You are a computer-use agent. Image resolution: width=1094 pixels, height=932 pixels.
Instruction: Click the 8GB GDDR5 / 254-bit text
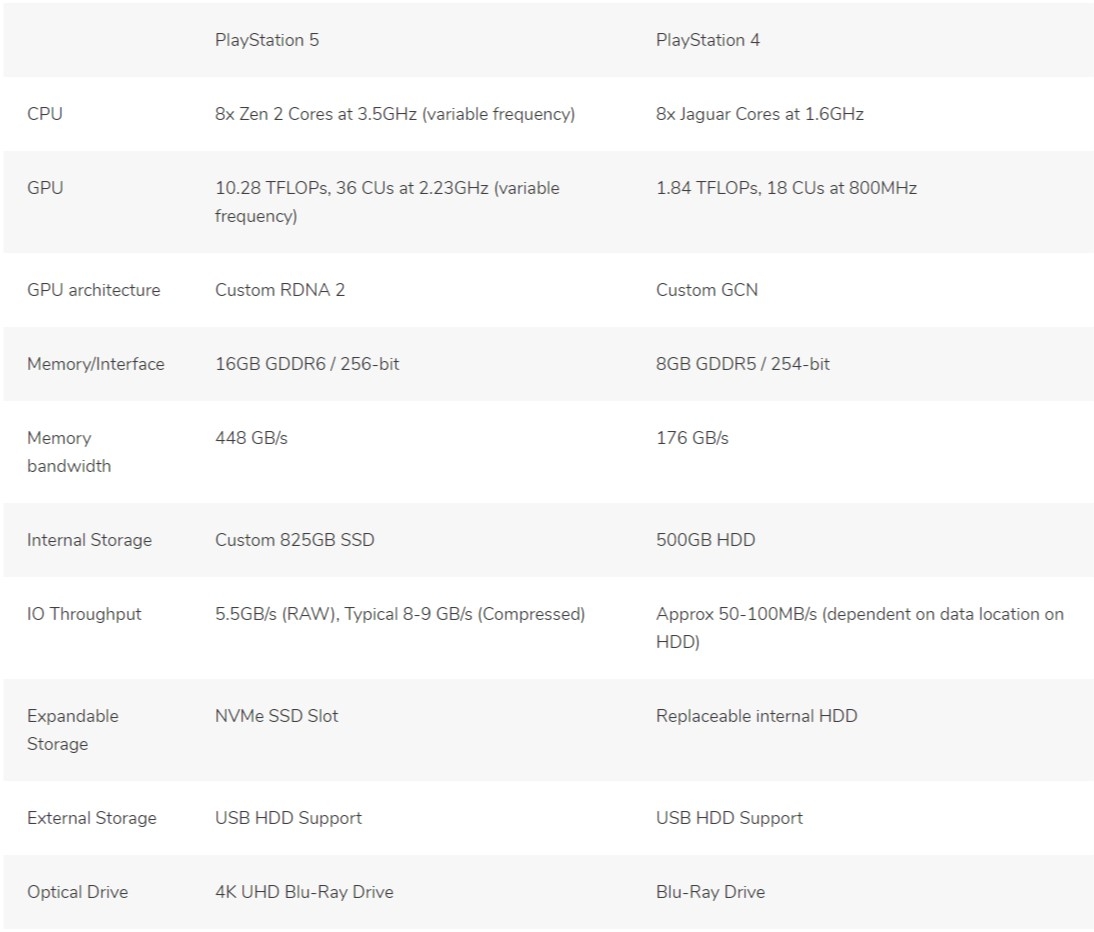[x=742, y=364]
